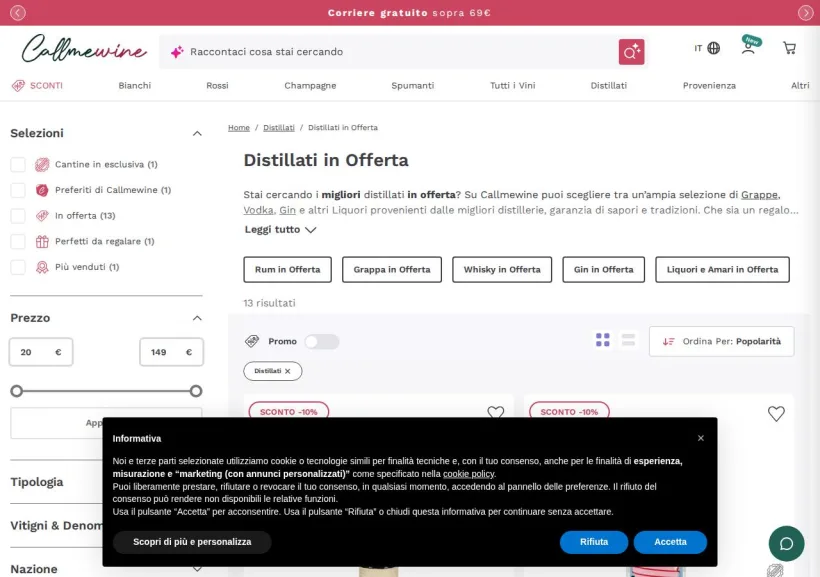820x577 pixels.
Task: Expand Leggi tutto description
Action: 280,230
